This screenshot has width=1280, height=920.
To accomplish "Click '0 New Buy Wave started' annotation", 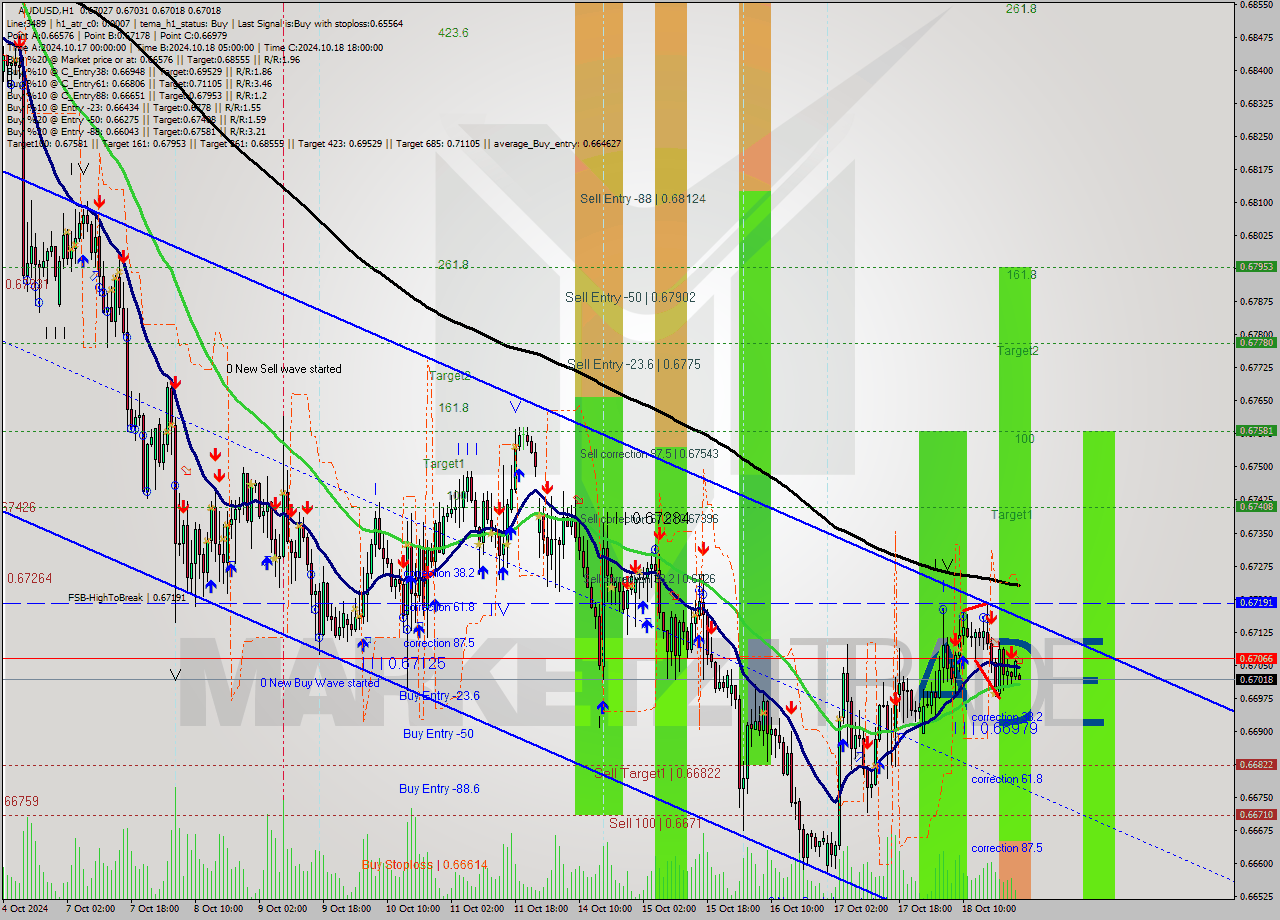I will [320, 683].
